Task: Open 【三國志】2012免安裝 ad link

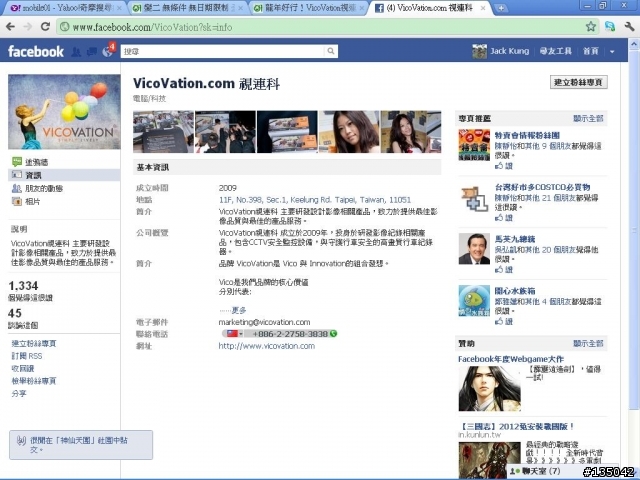Action: [516, 427]
